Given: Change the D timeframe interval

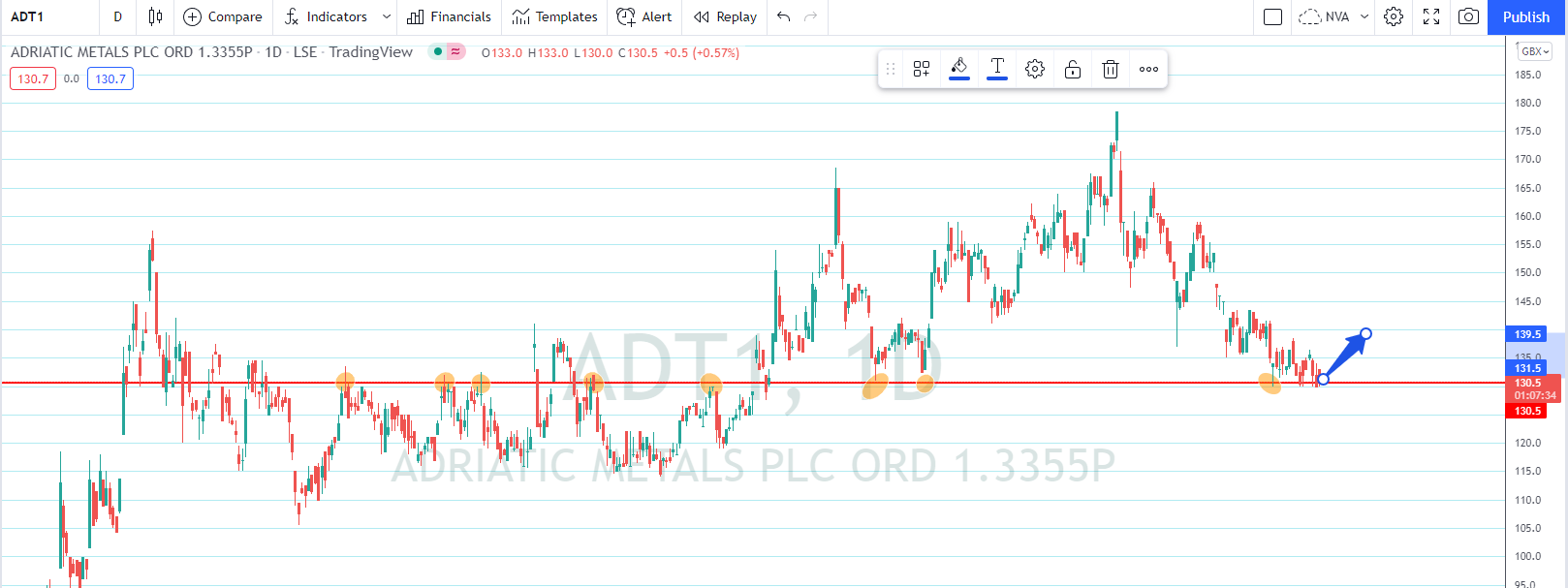Looking at the screenshot, I should [x=117, y=16].
